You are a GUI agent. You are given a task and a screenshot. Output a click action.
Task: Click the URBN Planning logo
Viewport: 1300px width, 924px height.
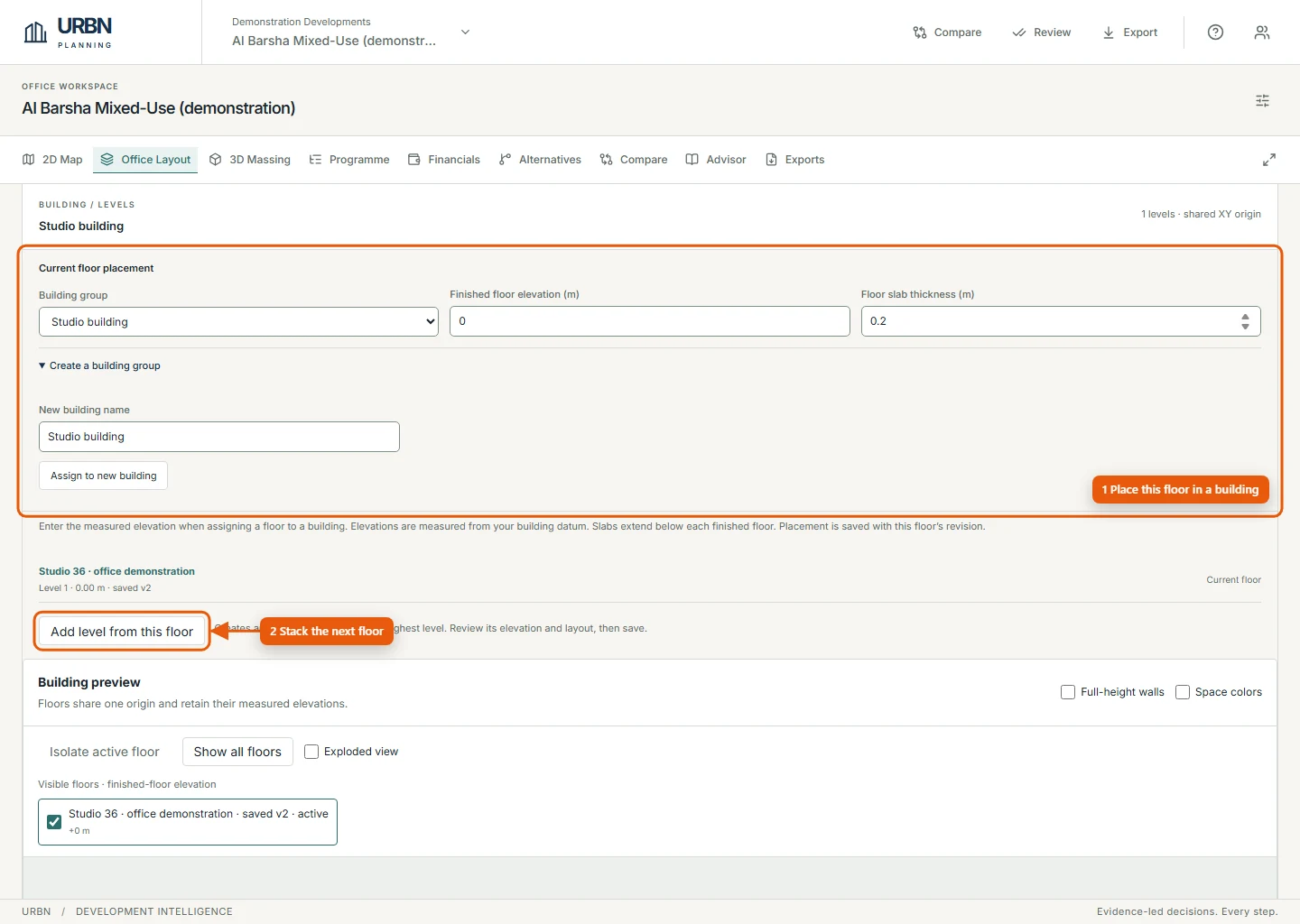(x=68, y=32)
